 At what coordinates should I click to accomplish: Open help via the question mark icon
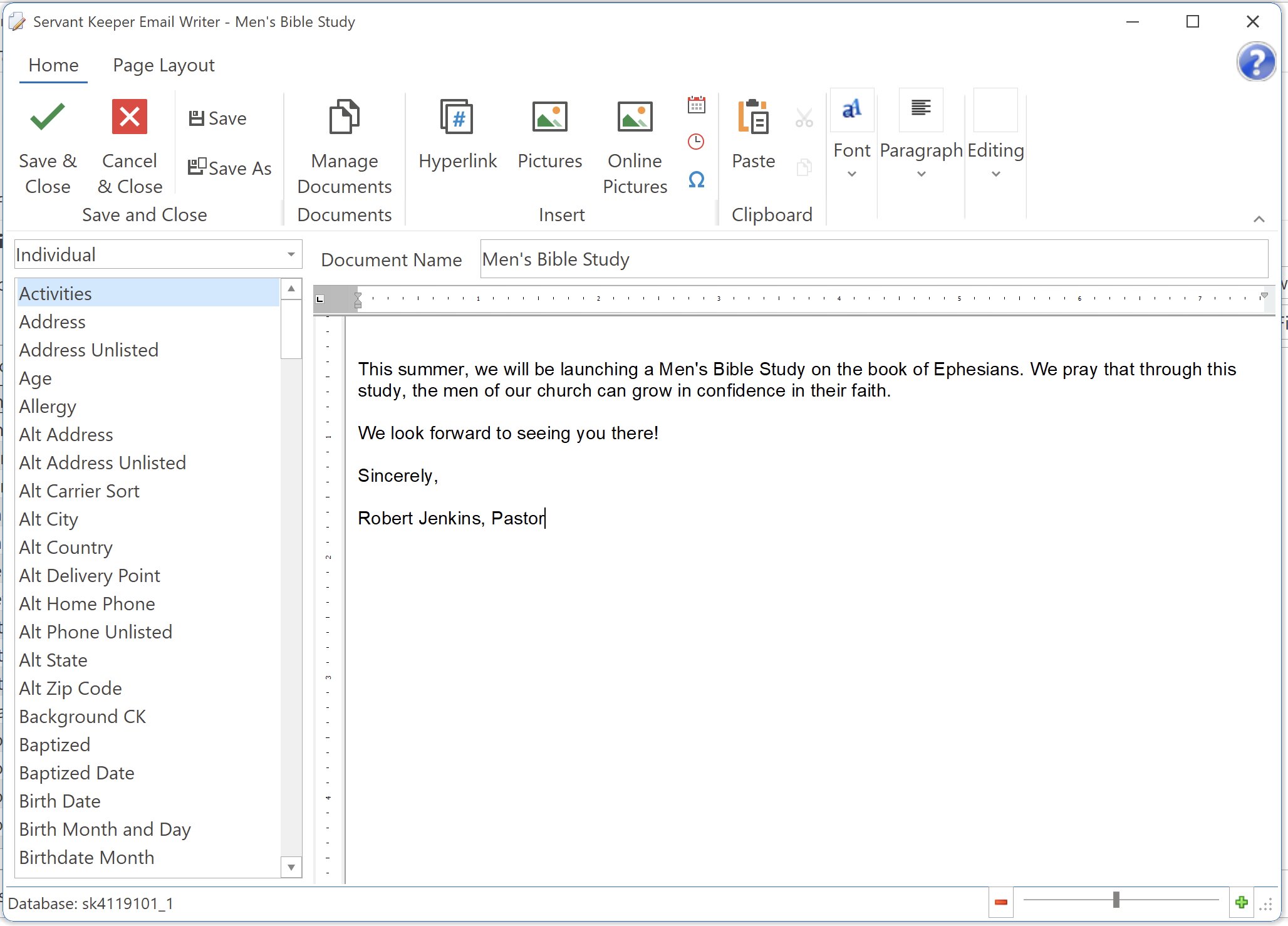point(1257,61)
